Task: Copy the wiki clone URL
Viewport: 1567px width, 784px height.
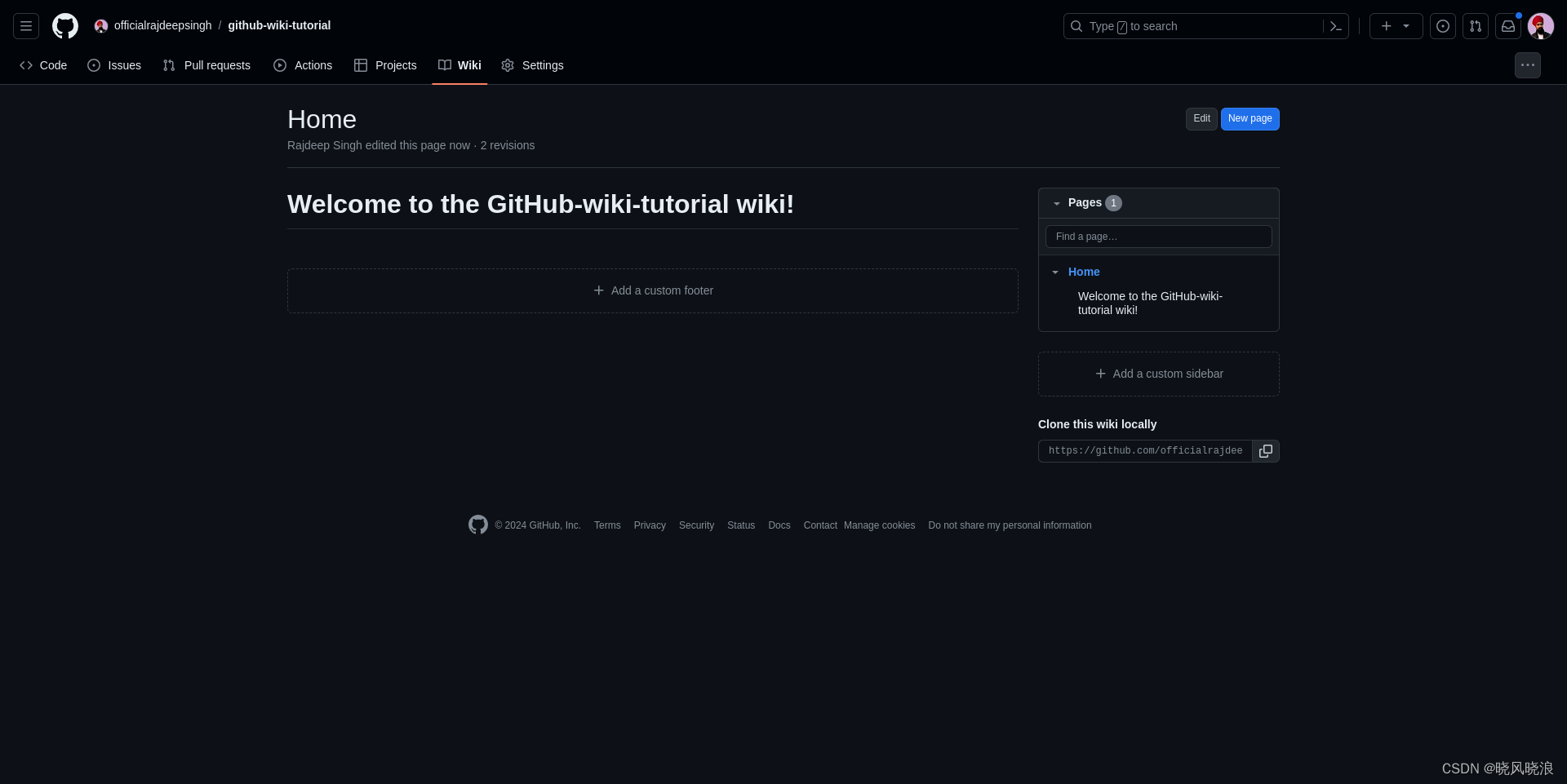Action: point(1266,451)
